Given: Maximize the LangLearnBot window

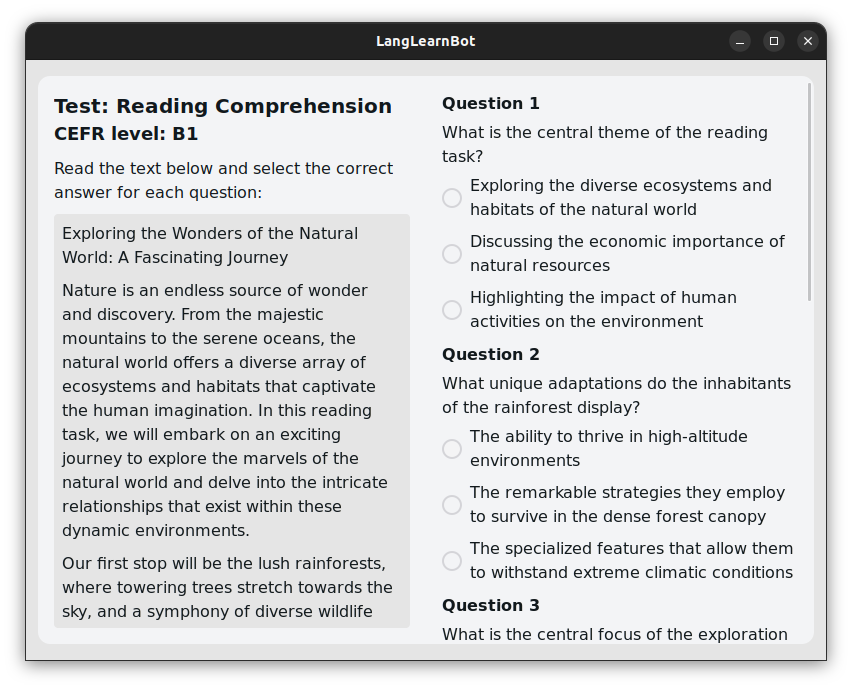Looking at the screenshot, I should [774, 41].
